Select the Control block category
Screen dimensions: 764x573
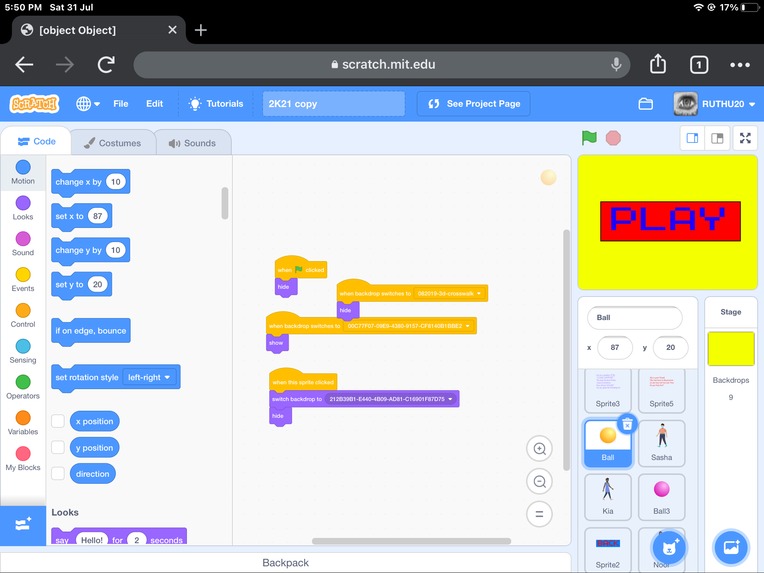click(23, 315)
